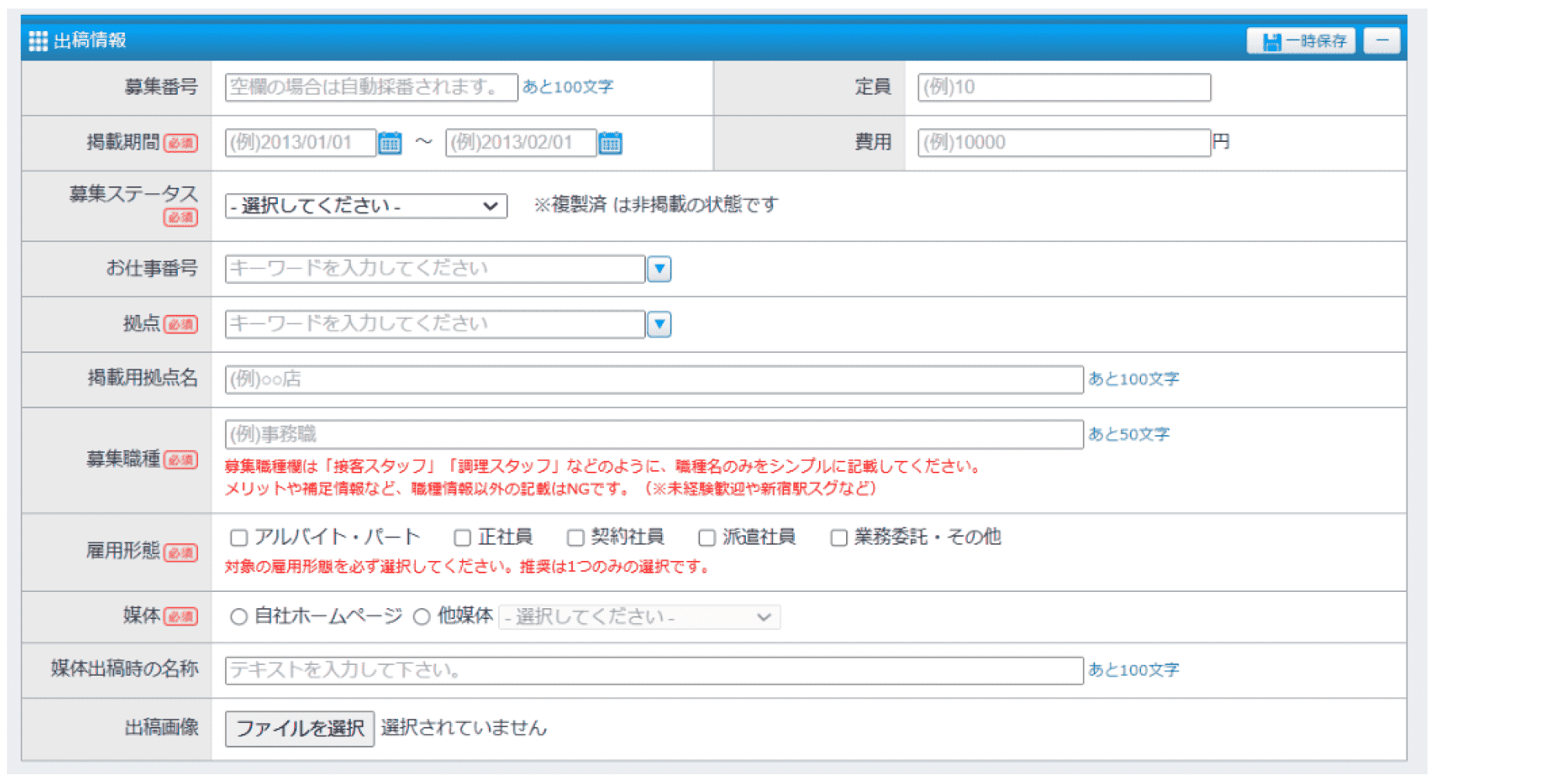Check the 契約社員 option

coord(574,536)
